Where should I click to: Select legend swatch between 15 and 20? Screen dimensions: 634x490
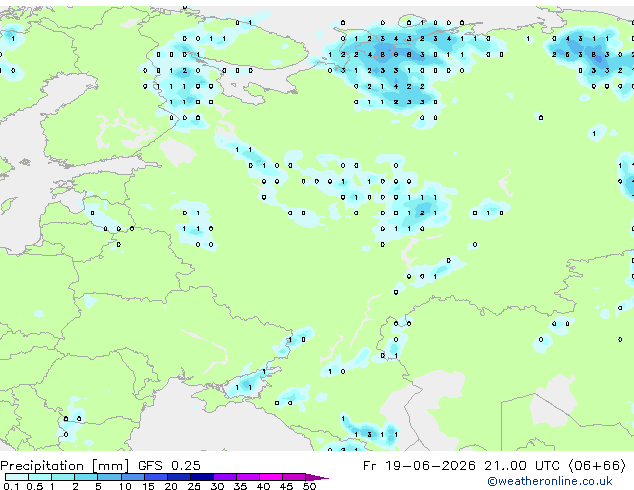pos(155,477)
